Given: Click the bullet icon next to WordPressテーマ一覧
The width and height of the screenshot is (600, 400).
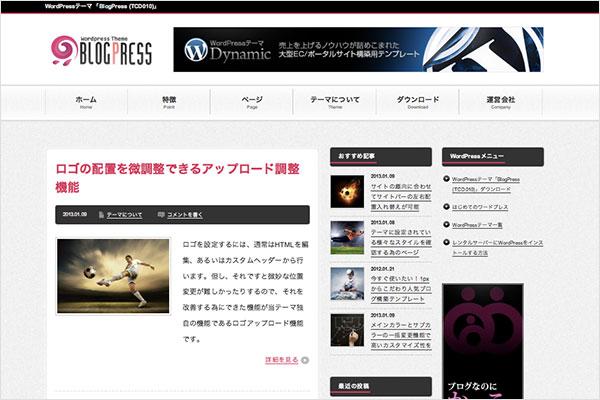Looking at the screenshot, I should click(446, 226).
